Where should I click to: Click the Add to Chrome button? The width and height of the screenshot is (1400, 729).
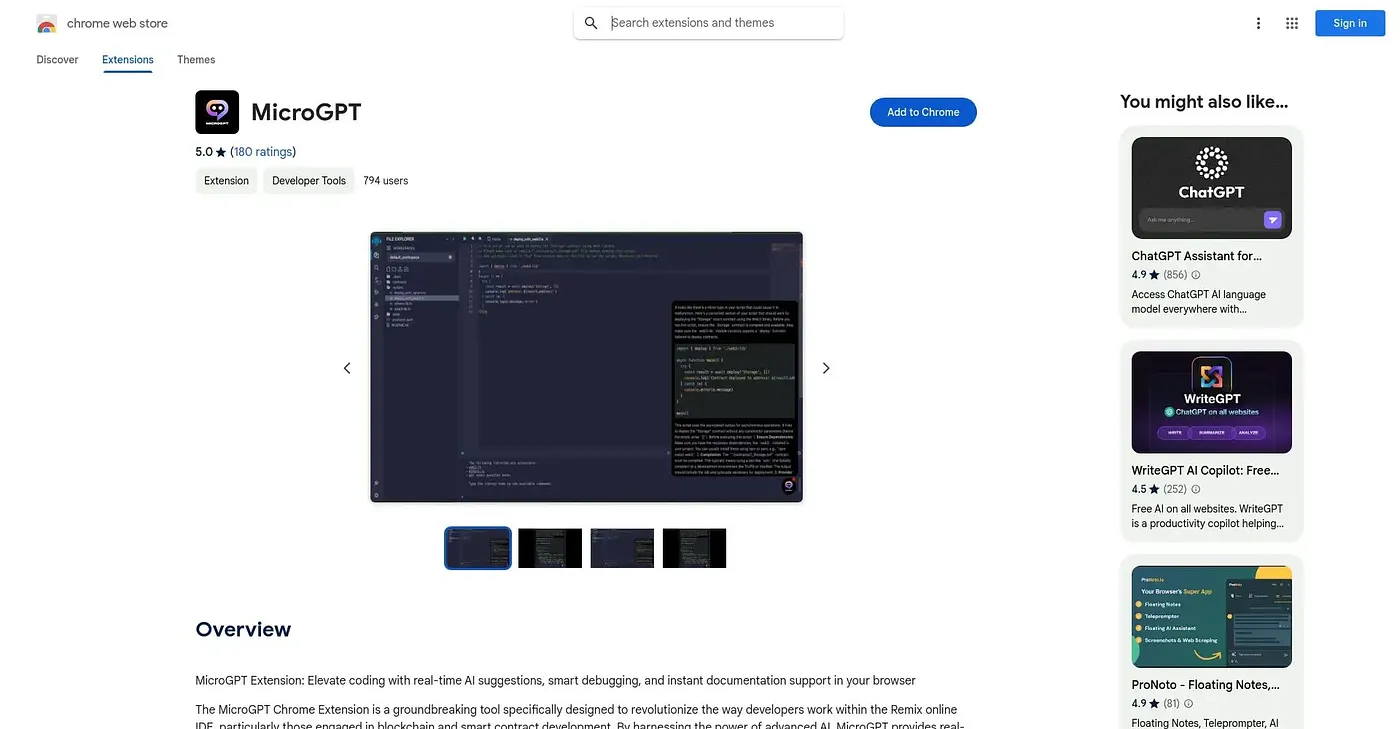click(923, 112)
